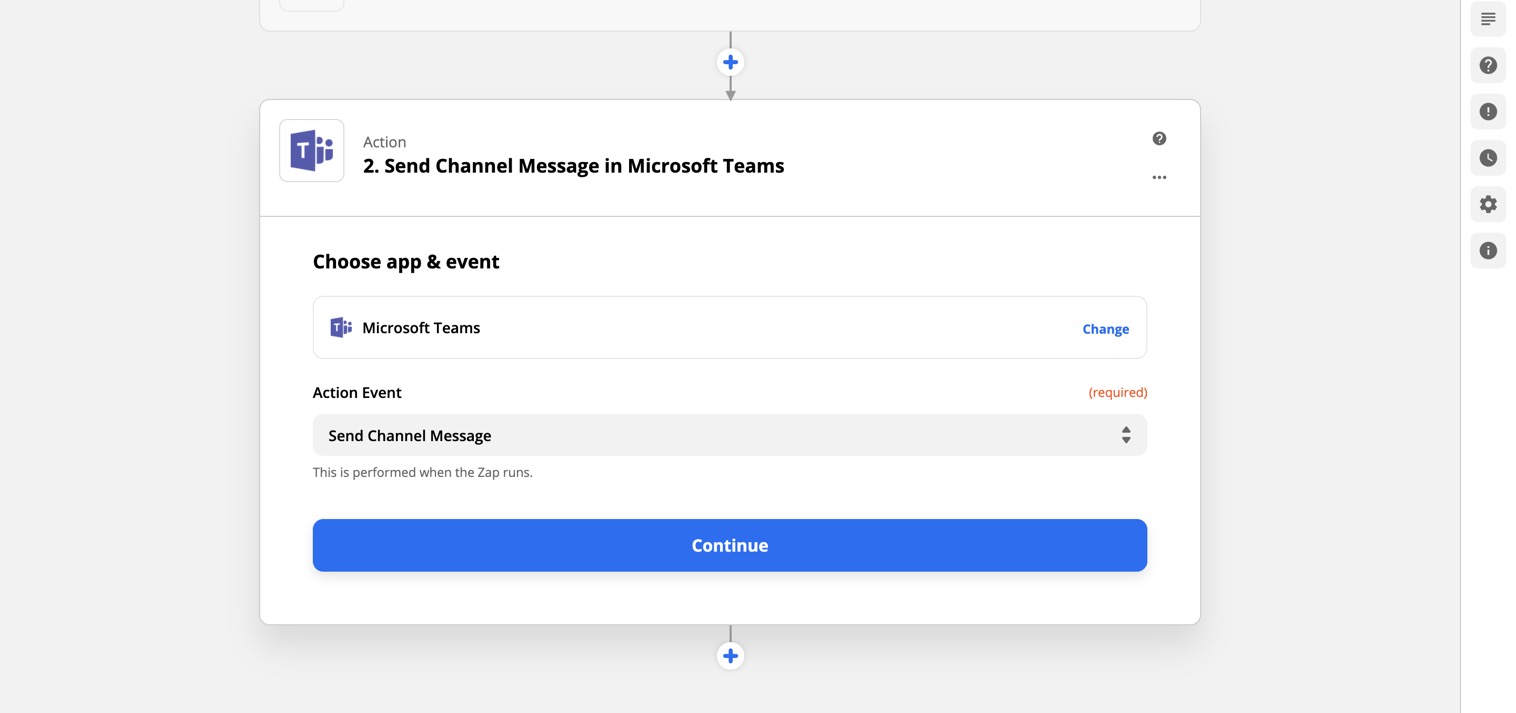This screenshot has height=713, width=1516.
Task: Open the info details sidebar icon
Action: [1488, 250]
